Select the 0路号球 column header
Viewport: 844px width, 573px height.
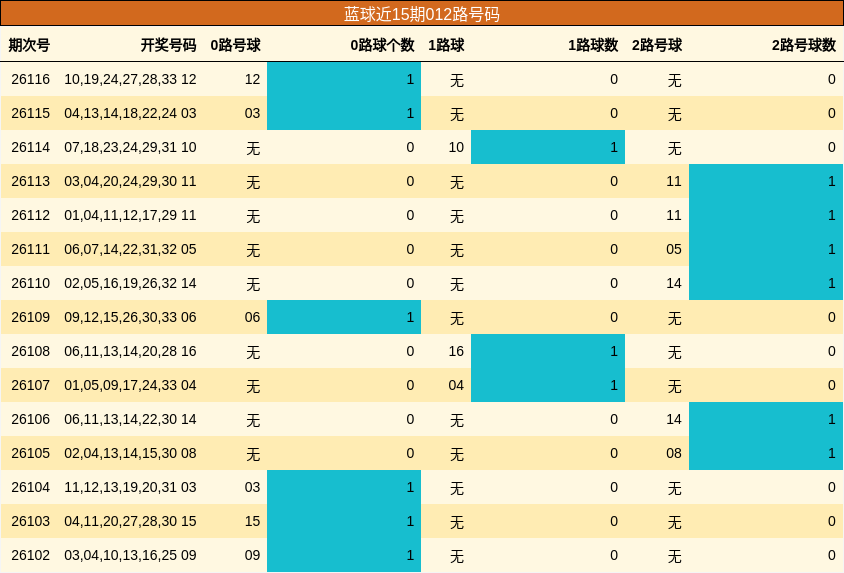click(x=235, y=45)
